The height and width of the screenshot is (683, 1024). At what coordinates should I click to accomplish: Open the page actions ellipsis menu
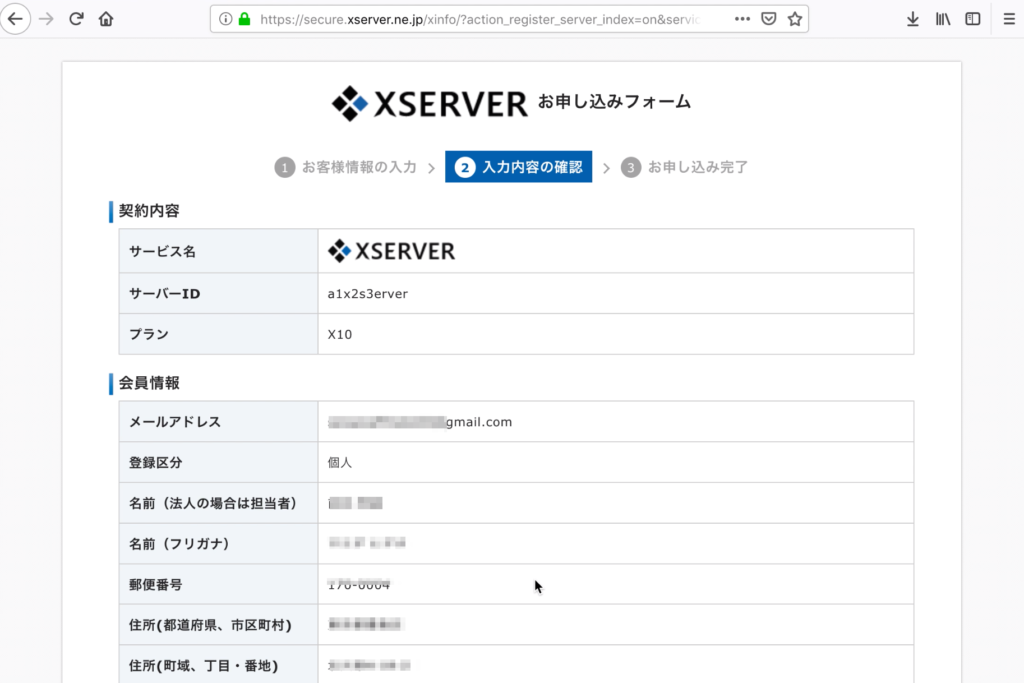[x=741, y=18]
